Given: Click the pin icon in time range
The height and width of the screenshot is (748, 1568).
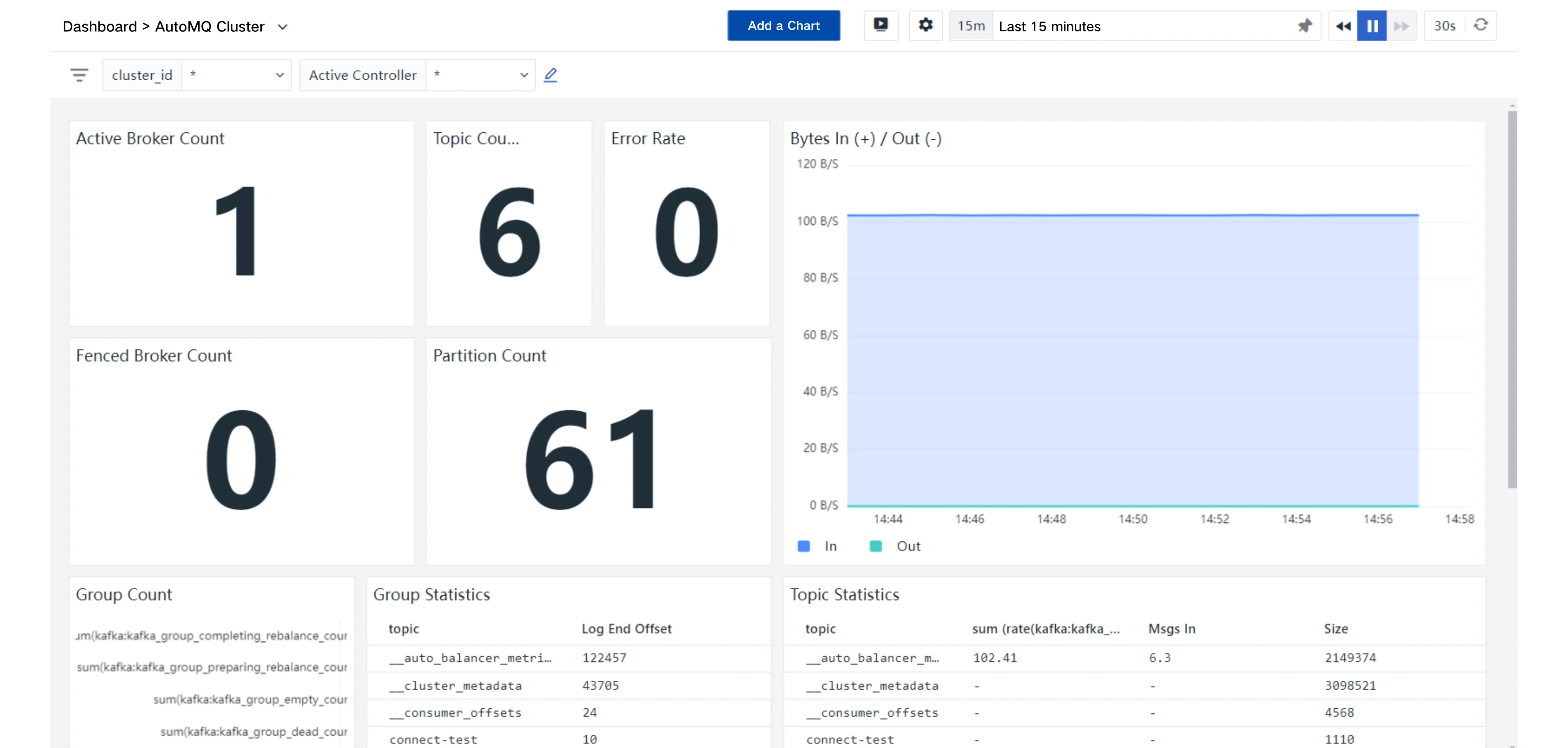Looking at the screenshot, I should pos(1305,26).
